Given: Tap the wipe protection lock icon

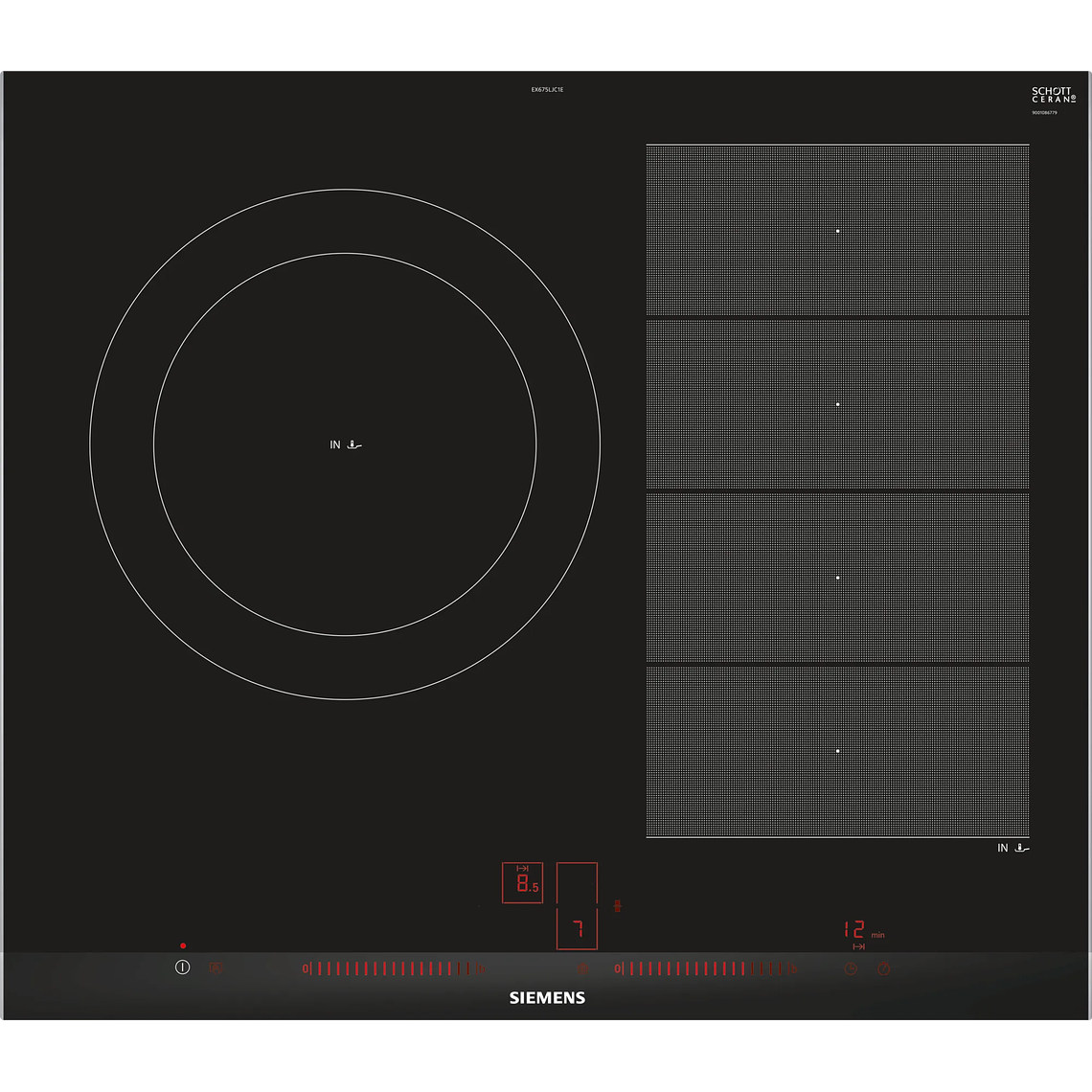Looking at the screenshot, I should 216,968.
